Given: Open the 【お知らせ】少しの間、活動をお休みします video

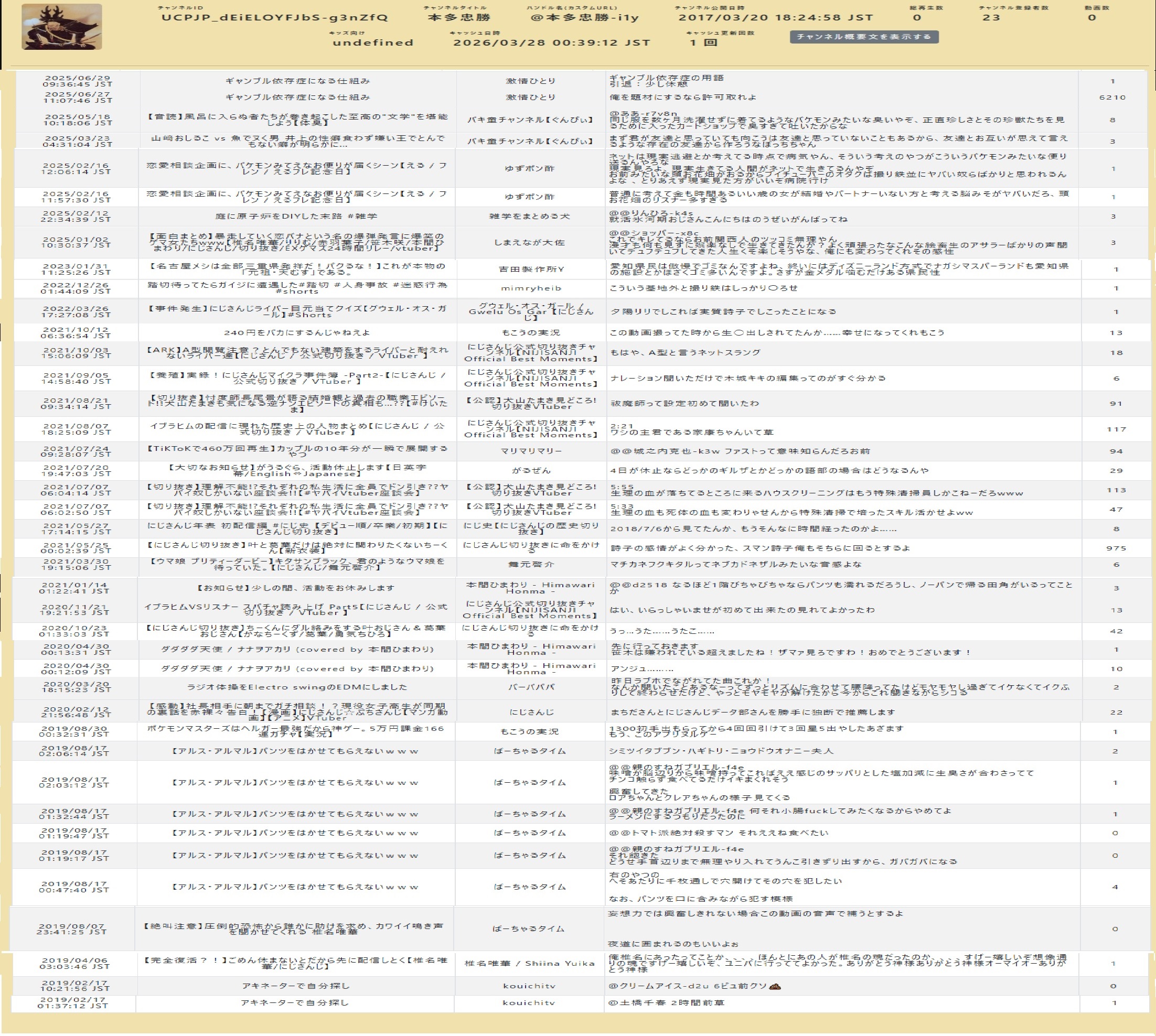Looking at the screenshot, I should tap(295, 588).
